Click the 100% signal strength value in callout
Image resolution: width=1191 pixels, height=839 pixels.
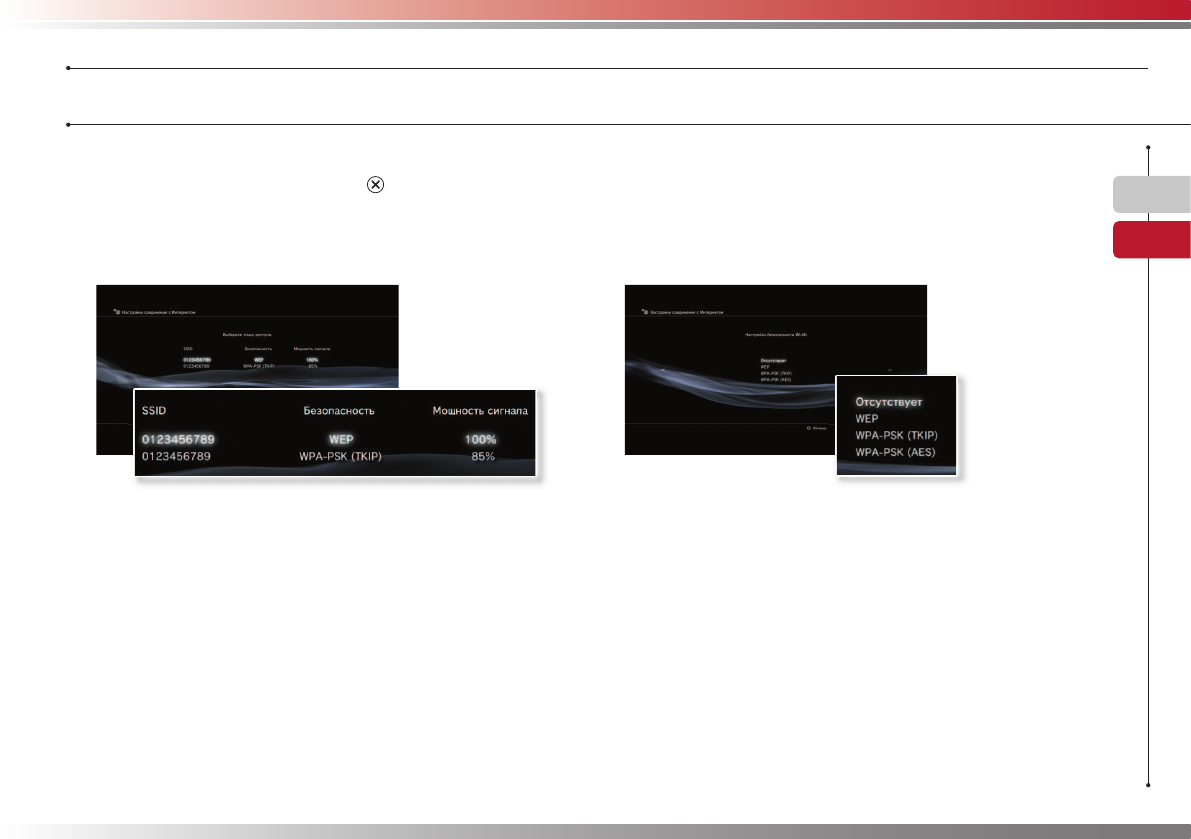tap(480, 439)
